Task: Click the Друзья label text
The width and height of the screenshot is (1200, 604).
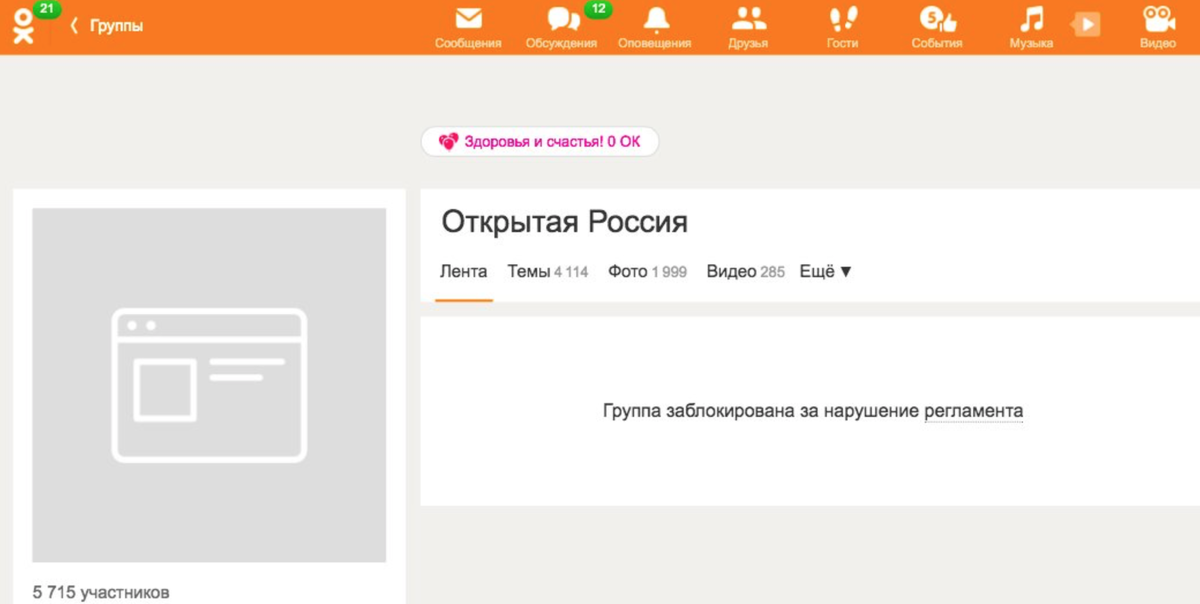Action: (x=748, y=43)
